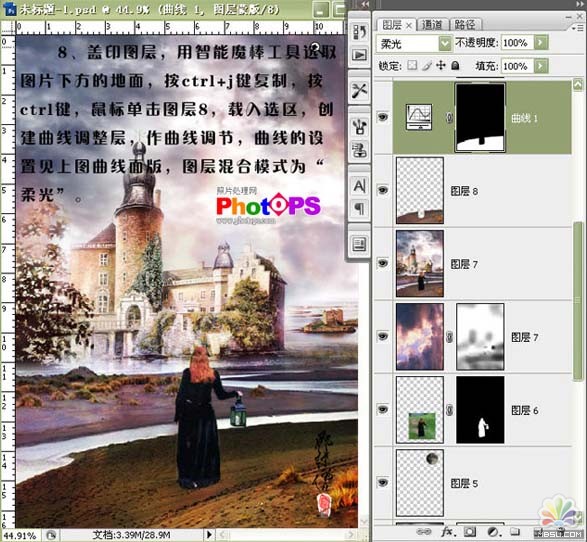Click the fx layer style icon
Image resolution: width=587 pixels, height=542 pixels.
click(x=447, y=532)
